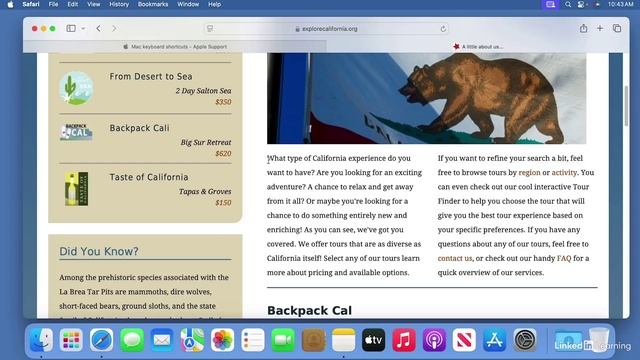
Task: Click the Backpack Cal logo thumbnail
Action: pos(76,132)
